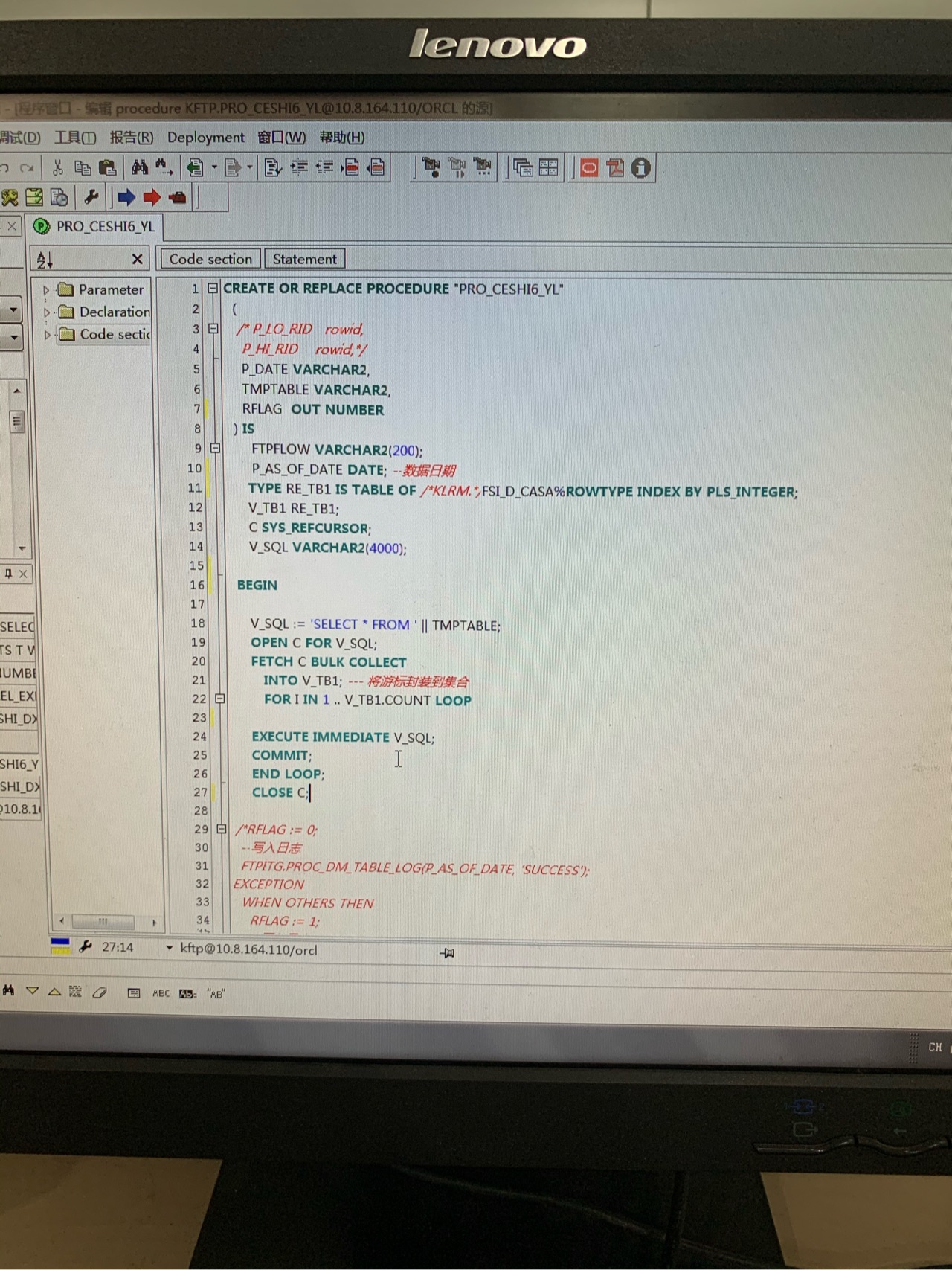Click the red break execution icon
The image size is (952, 1270).
click(x=177, y=197)
